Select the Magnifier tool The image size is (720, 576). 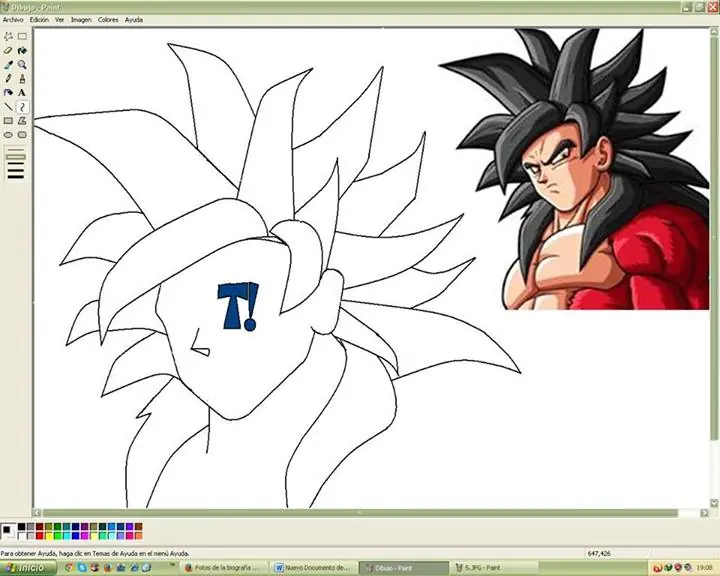pyautogui.click(x=22, y=65)
